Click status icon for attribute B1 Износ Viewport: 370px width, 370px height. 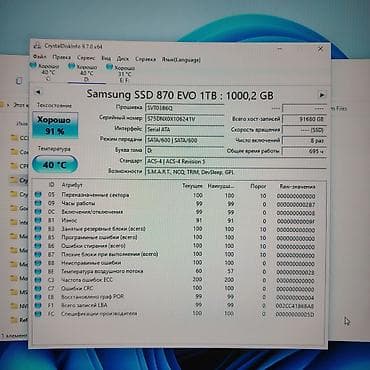[38, 220]
